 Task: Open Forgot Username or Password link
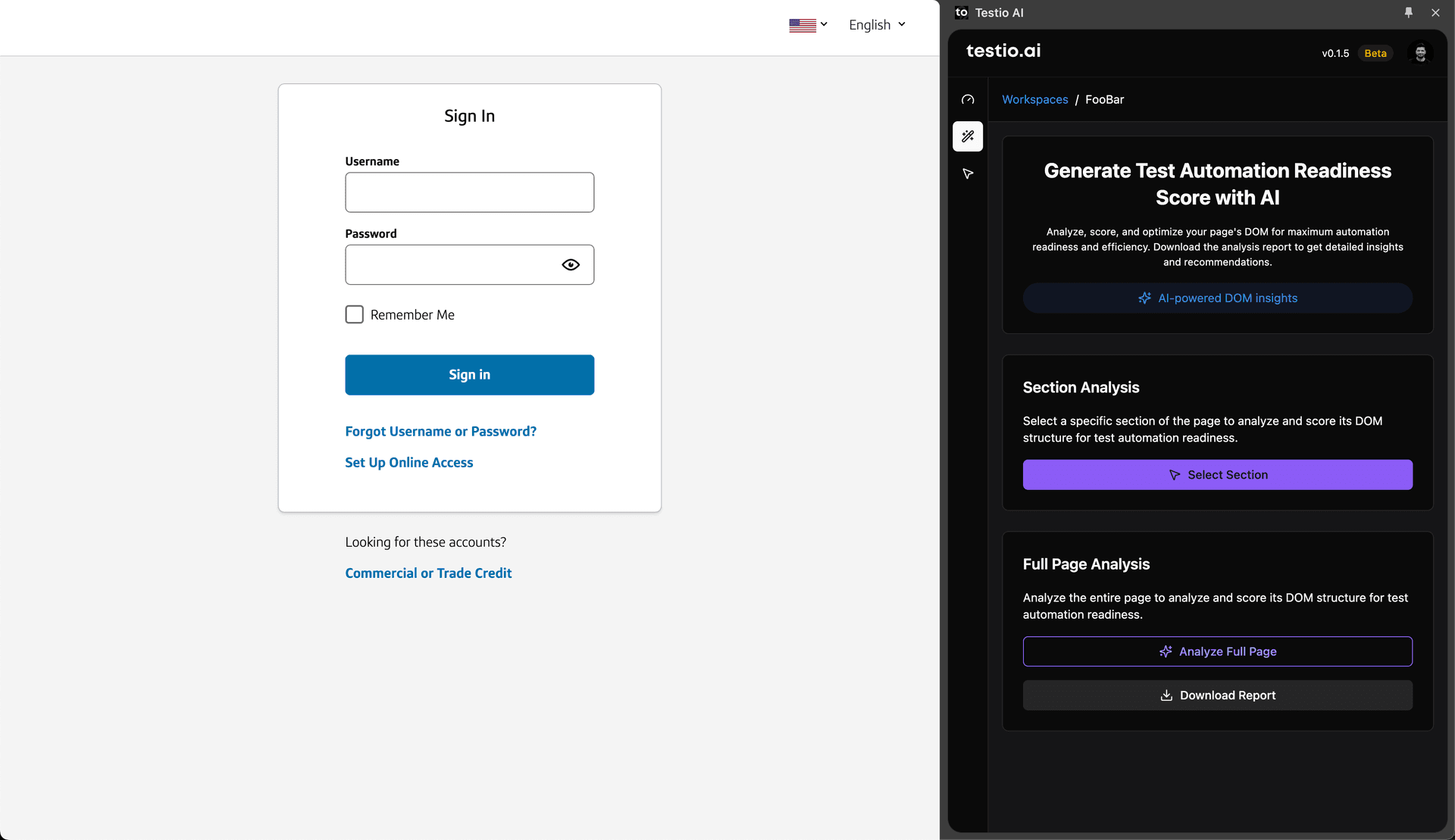coord(440,431)
